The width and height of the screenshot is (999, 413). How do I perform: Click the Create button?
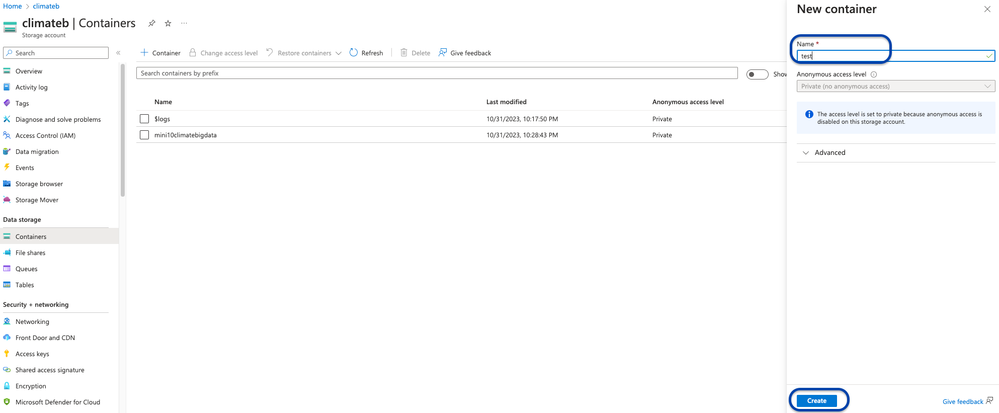pyautogui.click(x=816, y=401)
